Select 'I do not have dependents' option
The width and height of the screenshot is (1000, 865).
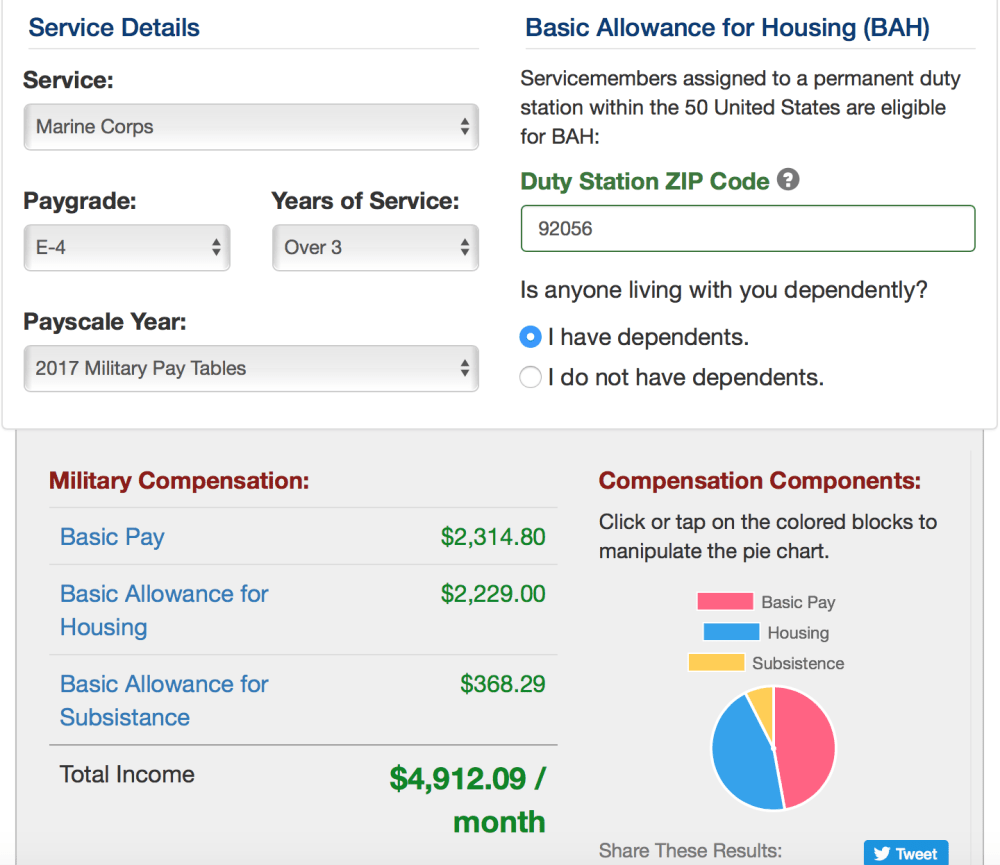tap(531, 378)
